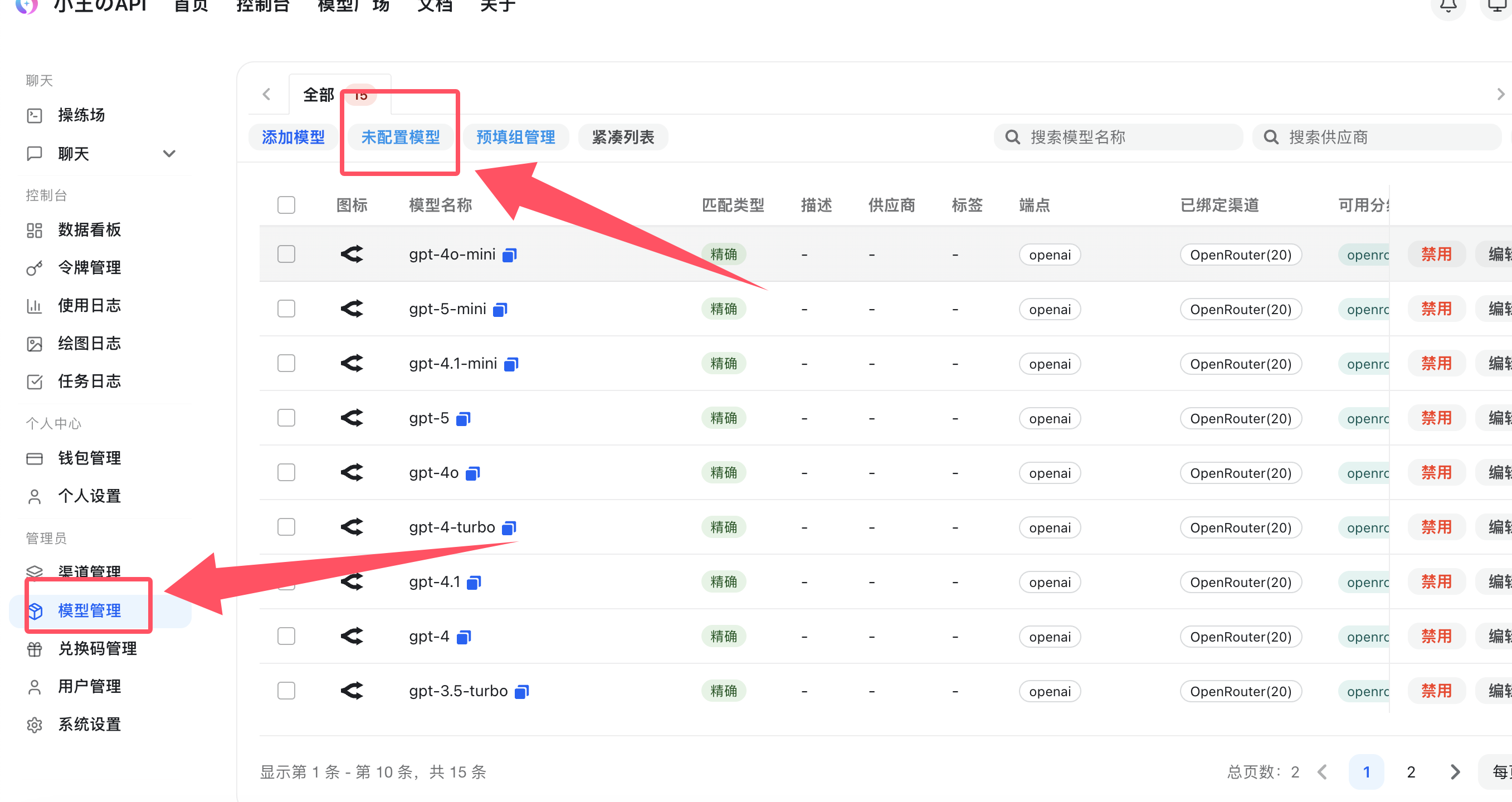The image size is (1512, 802).
Task: Click the 添加模型 button
Action: click(294, 137)
